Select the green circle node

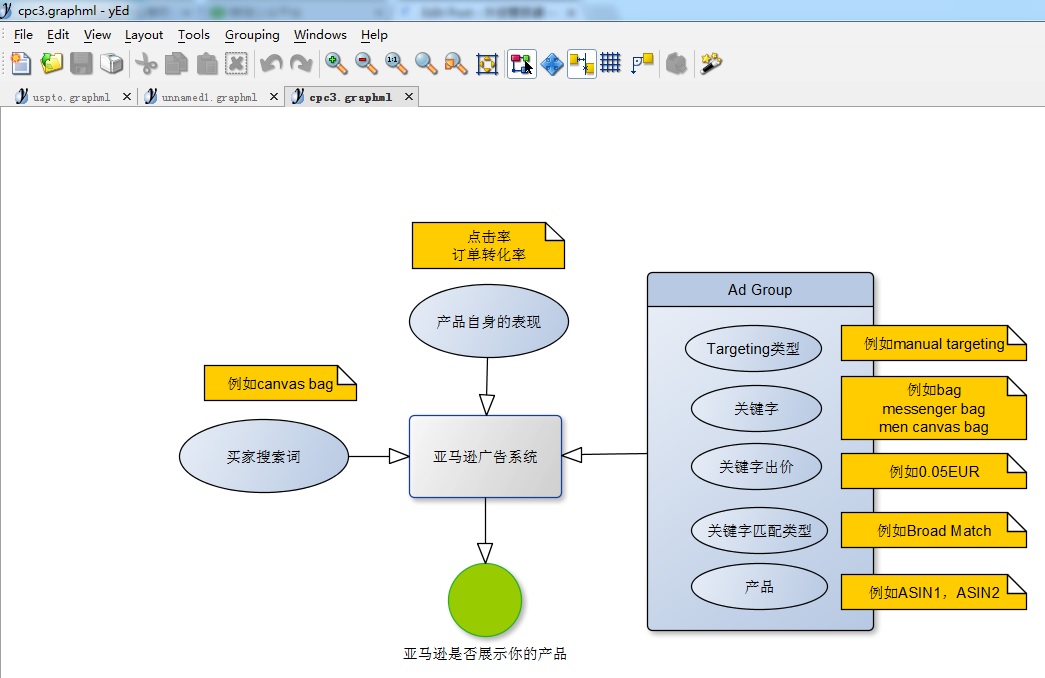[485, 601]
